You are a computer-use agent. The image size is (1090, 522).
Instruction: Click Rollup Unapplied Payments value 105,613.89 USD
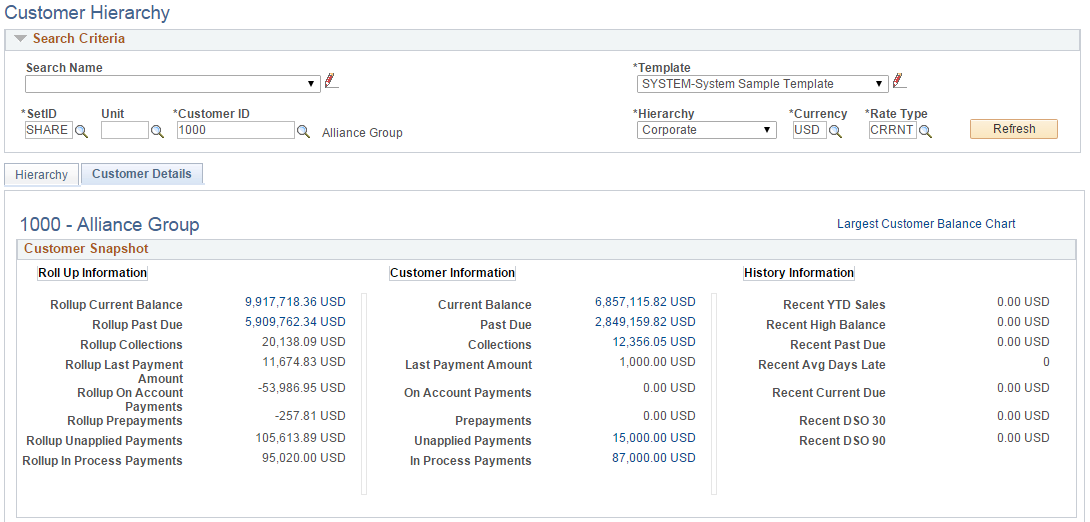click(300, 438)
